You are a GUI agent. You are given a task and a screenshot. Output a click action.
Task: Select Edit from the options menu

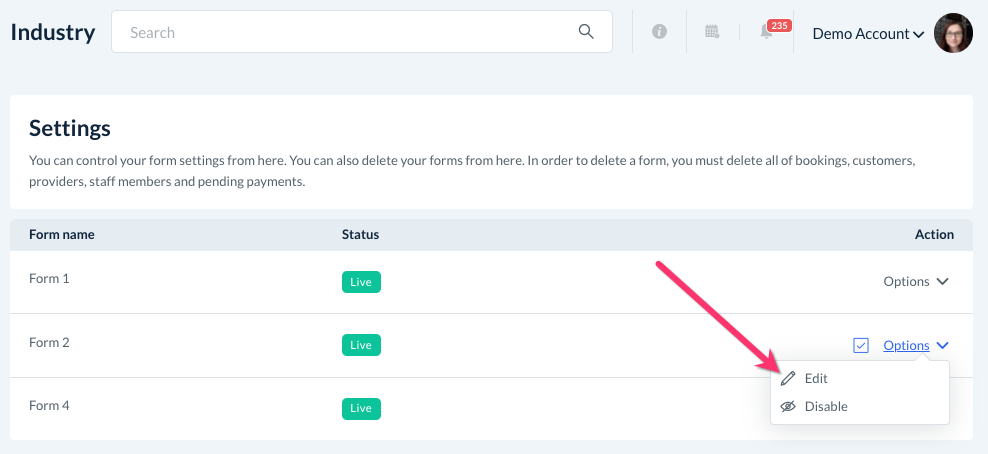tap(816, 379)
